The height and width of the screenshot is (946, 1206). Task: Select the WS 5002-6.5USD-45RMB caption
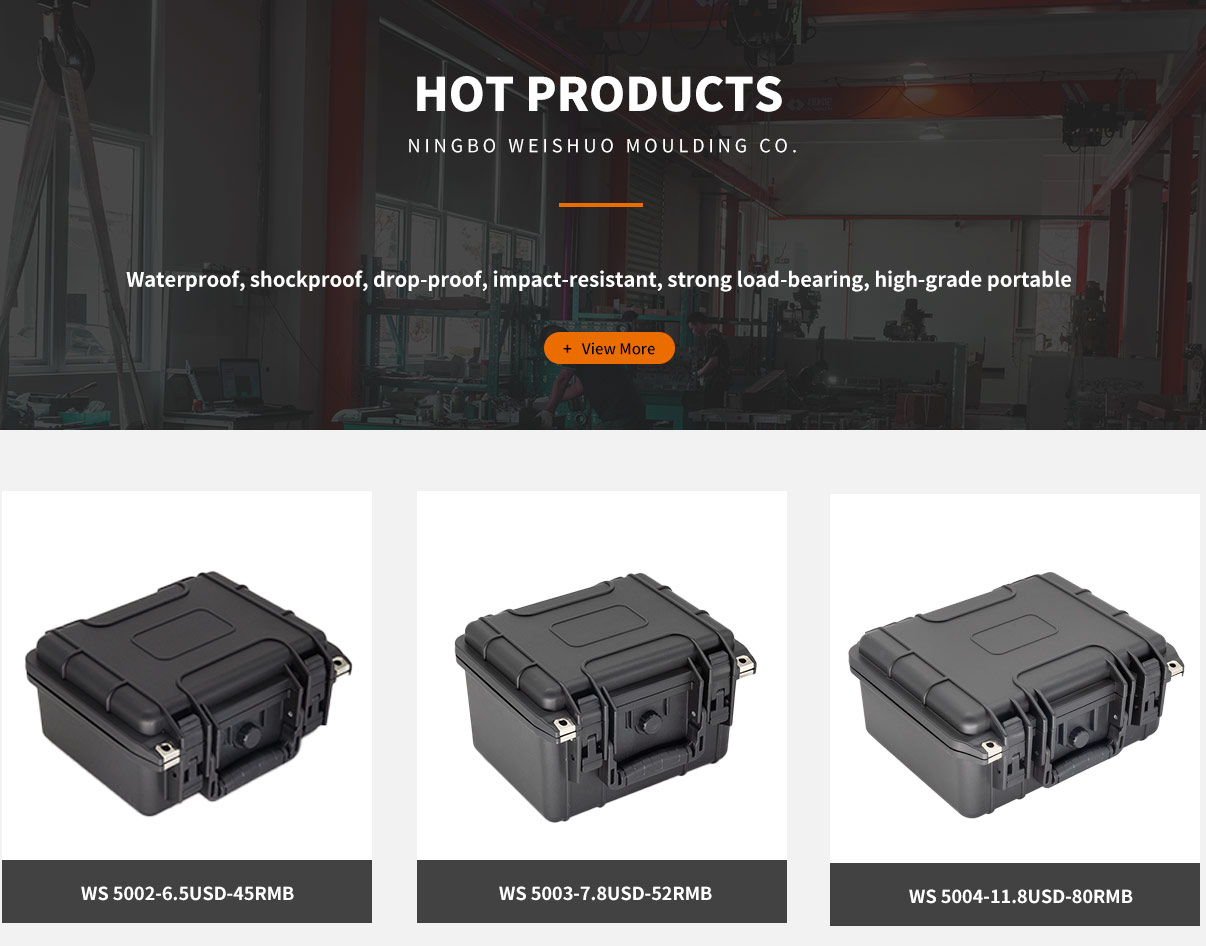pos(187,892)
